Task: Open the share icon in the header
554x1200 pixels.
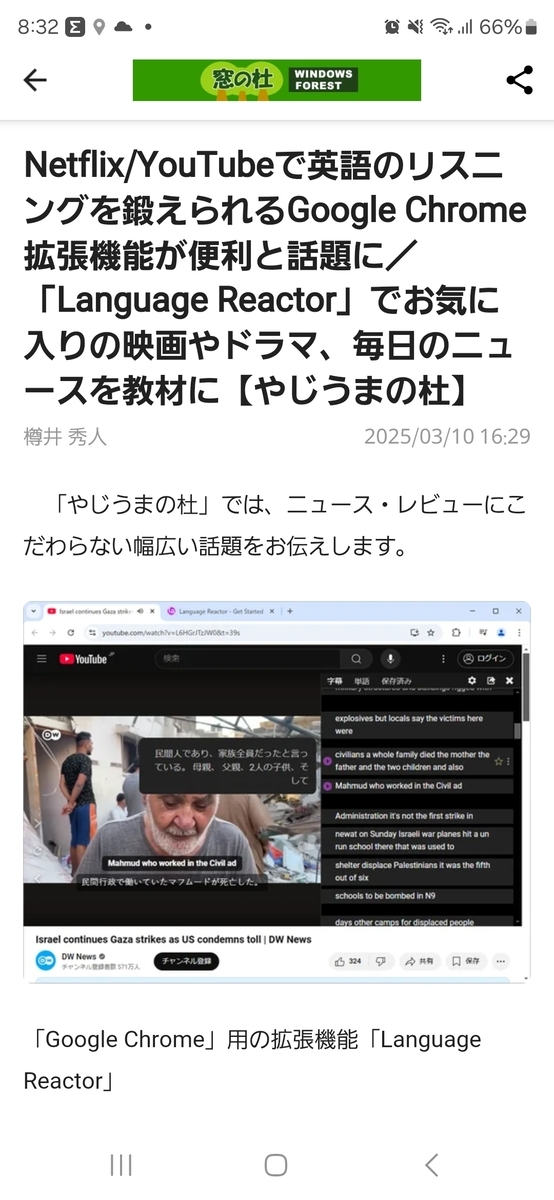Action: [519, 80]
